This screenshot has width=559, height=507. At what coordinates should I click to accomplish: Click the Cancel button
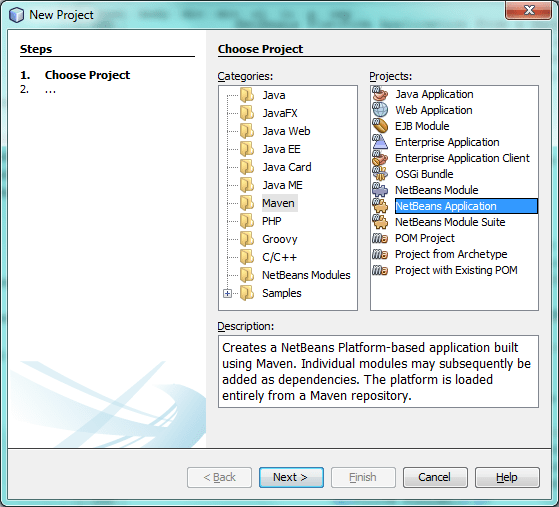pos(435,477)
